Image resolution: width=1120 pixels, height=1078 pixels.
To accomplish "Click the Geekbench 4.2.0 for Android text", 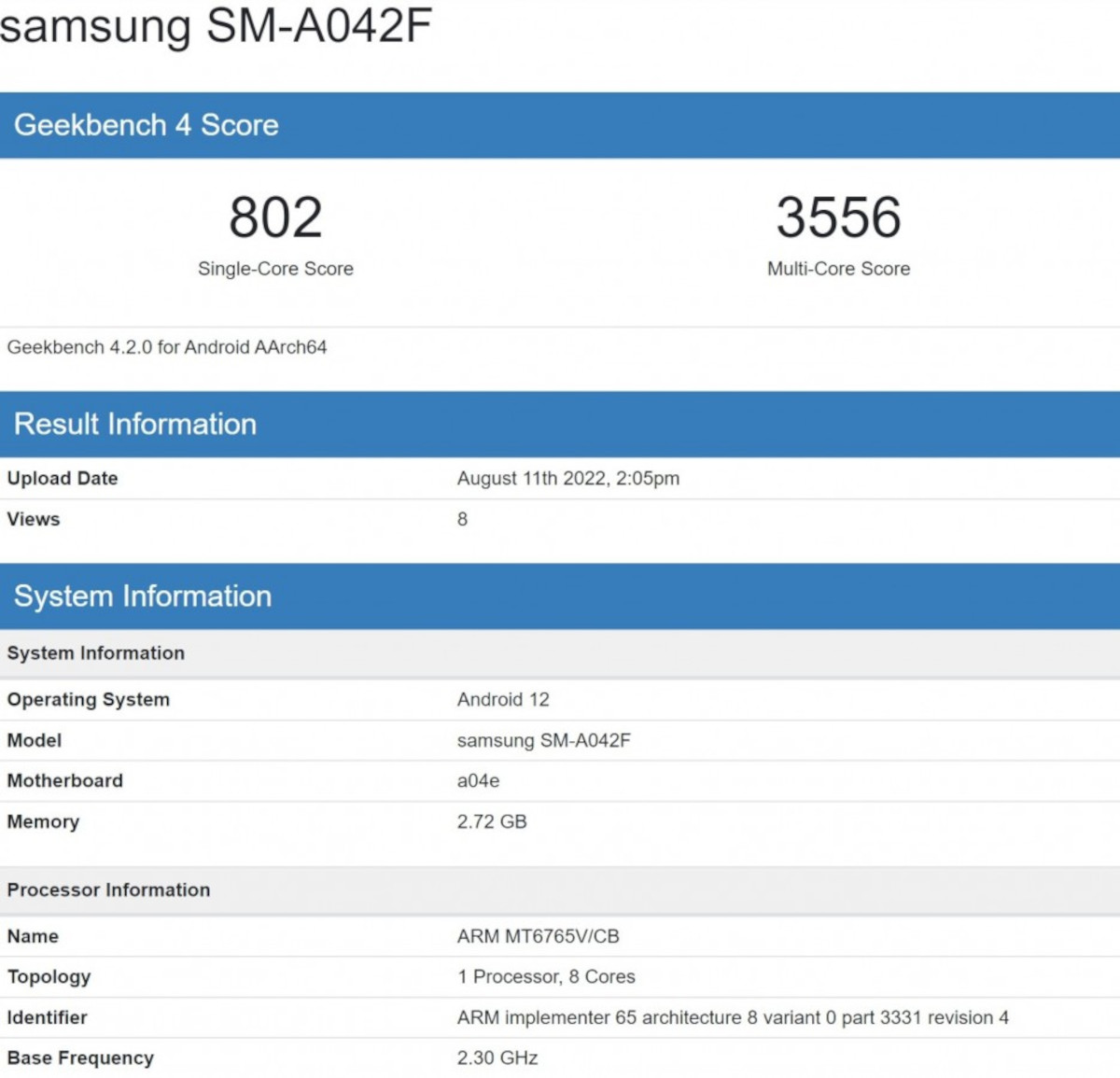I will click(x=167, y=347).
